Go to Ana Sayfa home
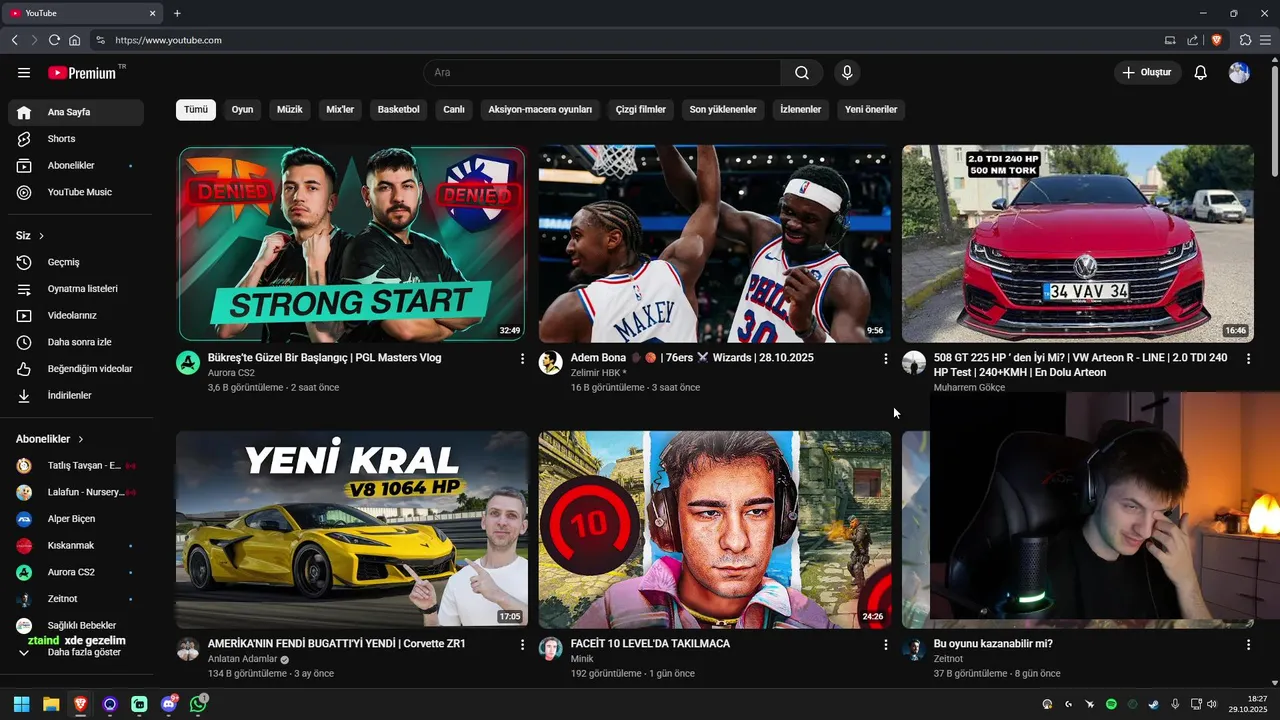The width and height of the screenshot is (1280, 720). pos(76,112)
